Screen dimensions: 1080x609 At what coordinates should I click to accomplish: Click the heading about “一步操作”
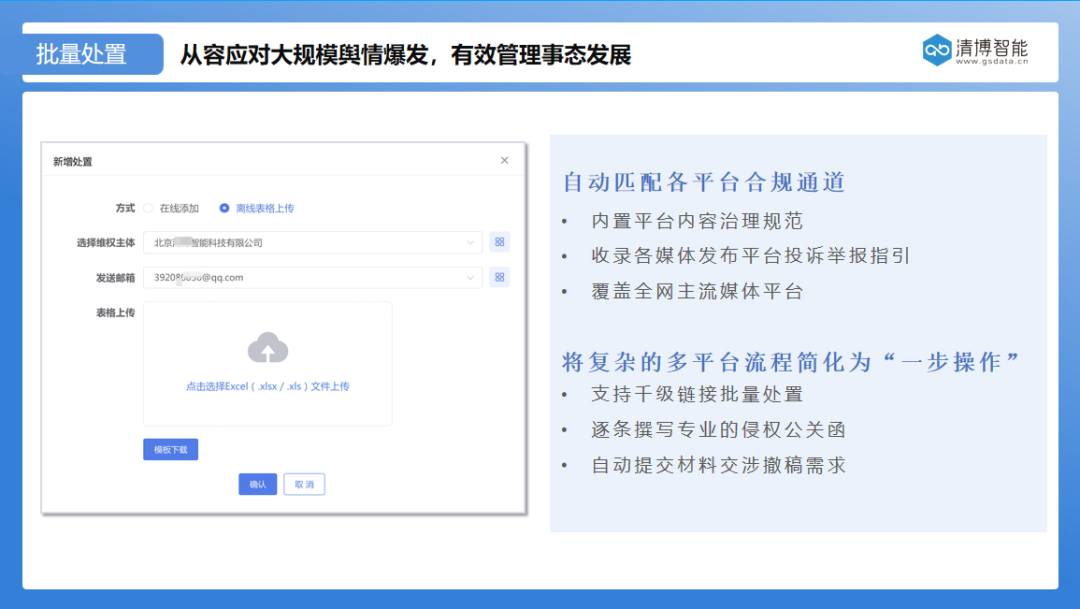[791, 362]
